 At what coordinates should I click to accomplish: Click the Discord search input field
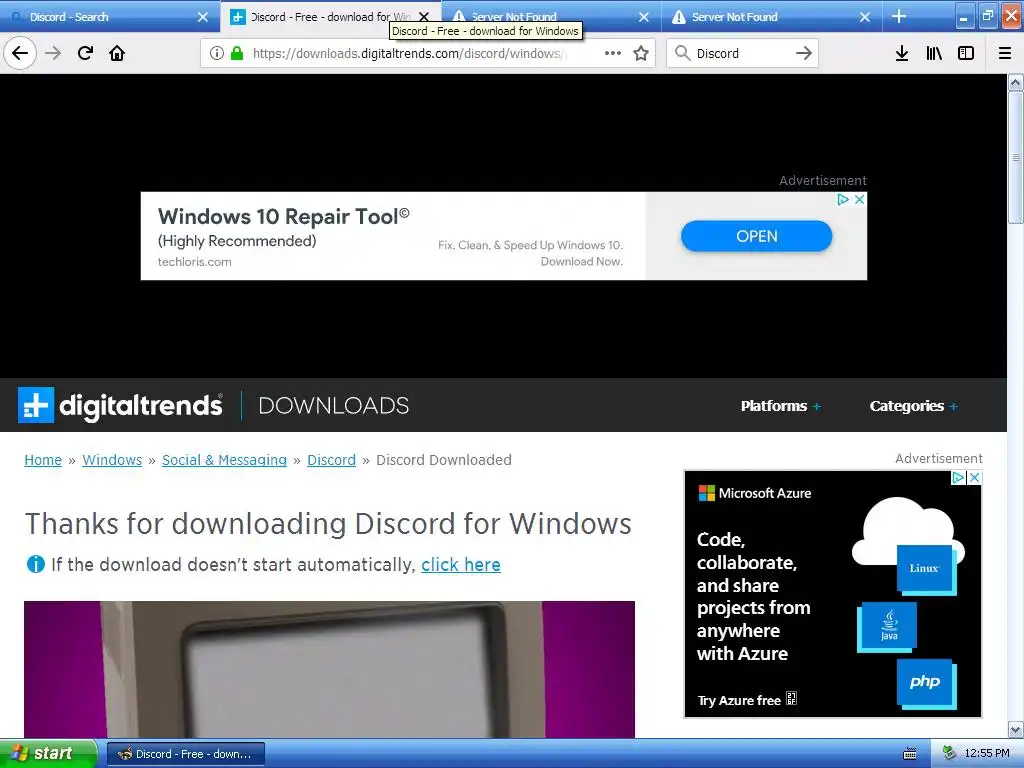point(743,53)
